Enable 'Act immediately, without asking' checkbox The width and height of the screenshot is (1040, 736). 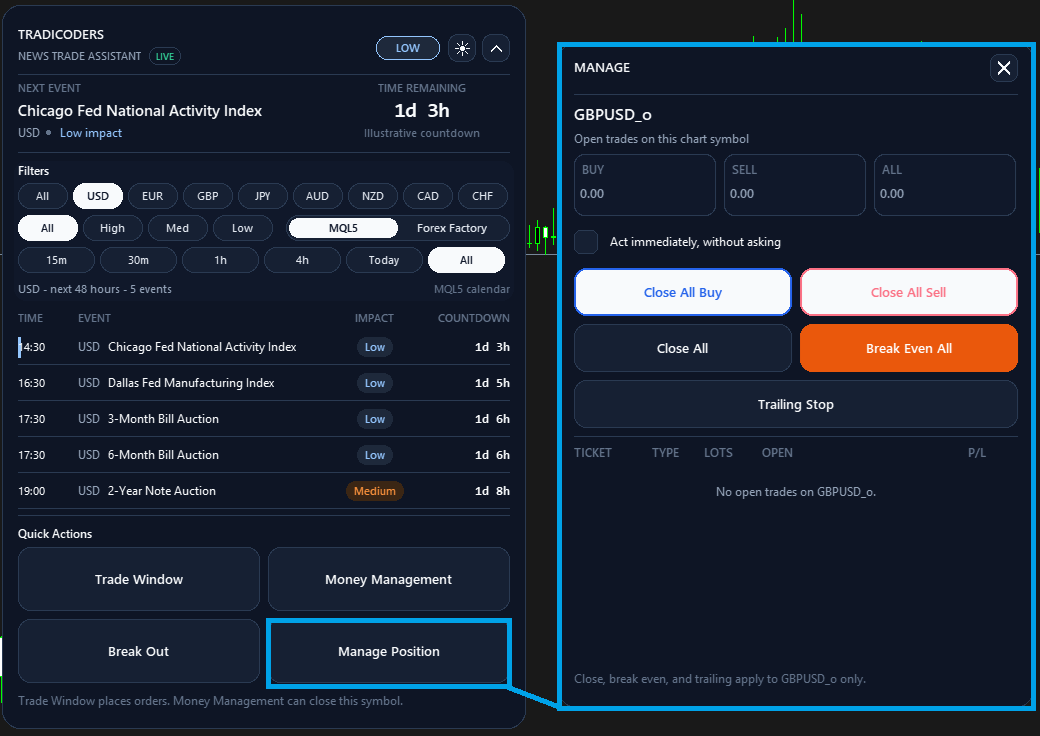coord(586,242)
